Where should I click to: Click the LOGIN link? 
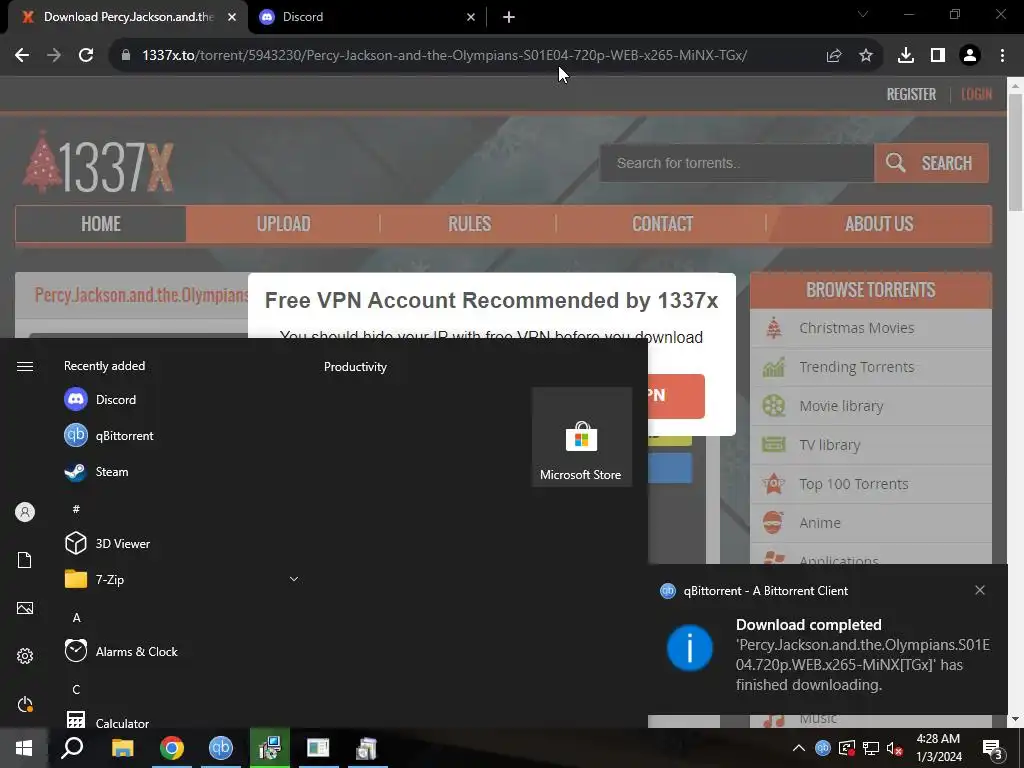(976, 94)
